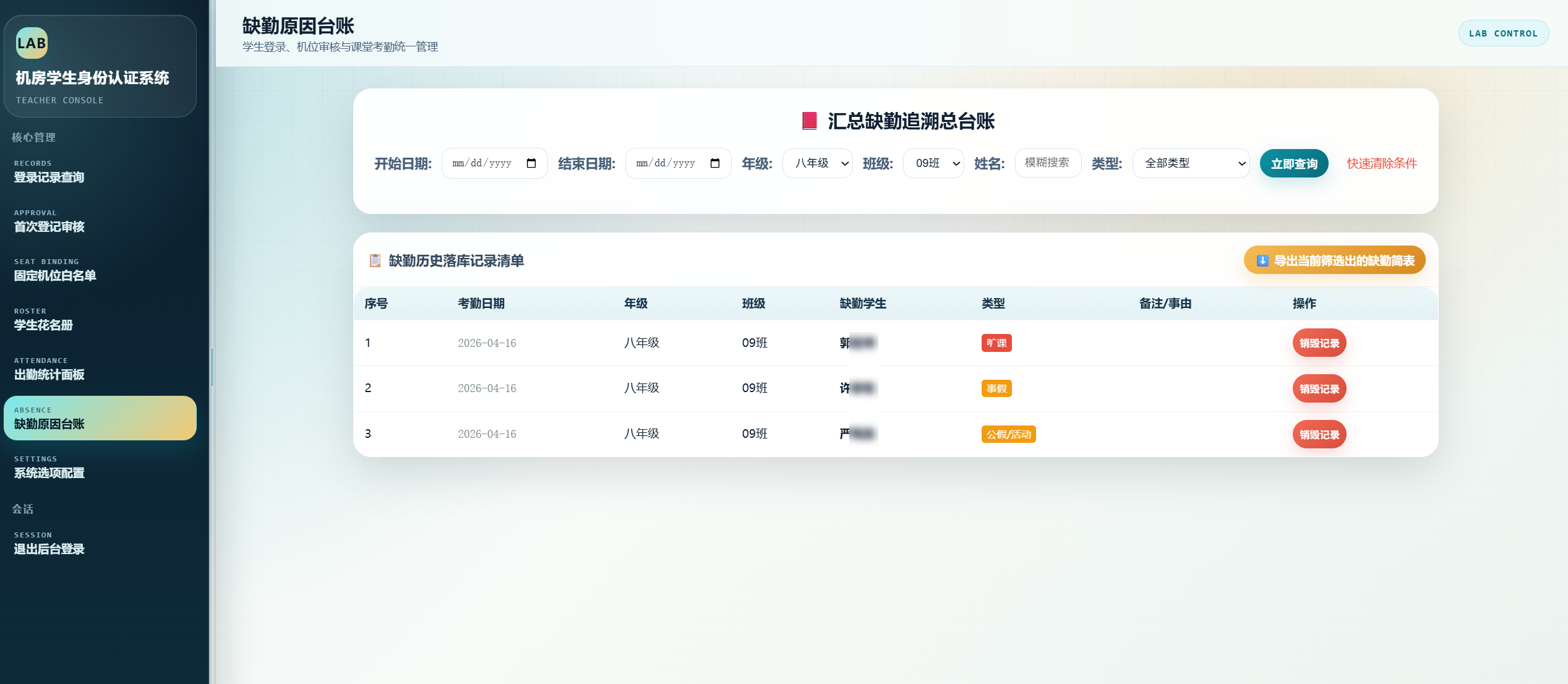The width and height of the screenshot is (1568, 684).
Task: Click the 考勤日期 column header
Action: pyautogui.click(x=481, y=304)
